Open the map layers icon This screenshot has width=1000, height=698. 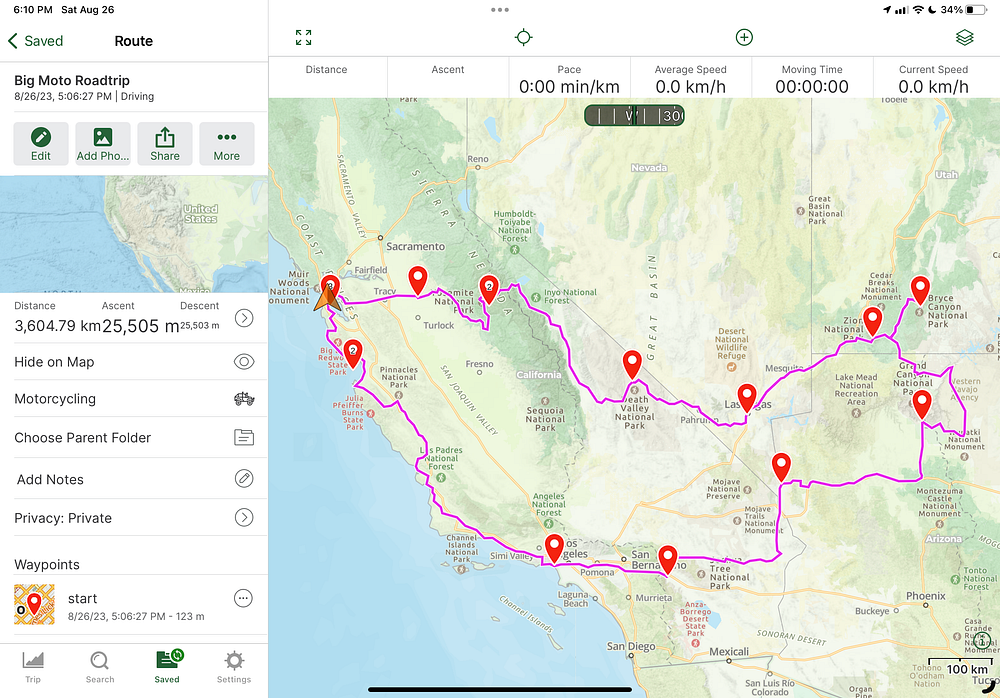point(965,38)
